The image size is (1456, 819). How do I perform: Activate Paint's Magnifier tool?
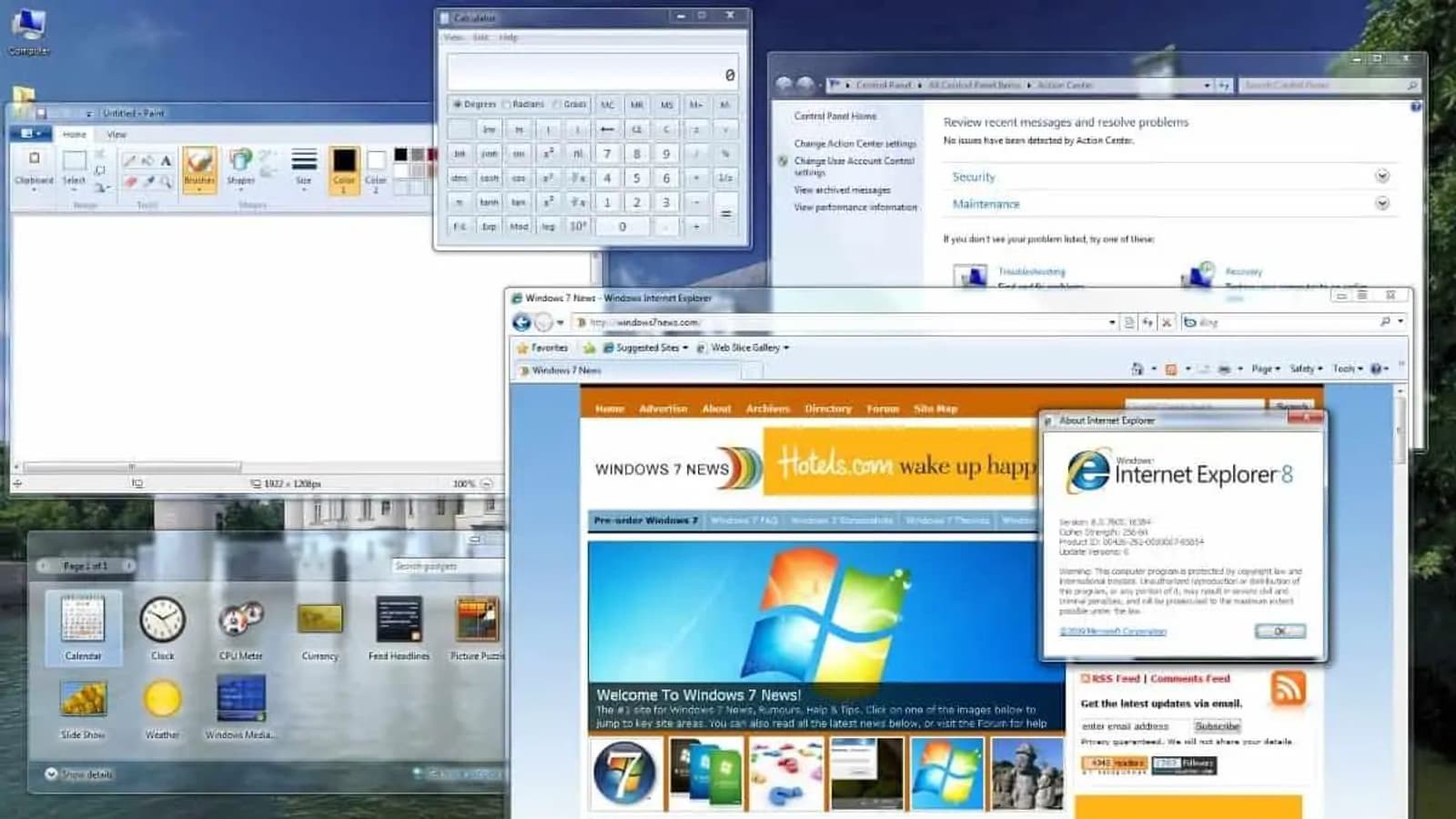(x=166, y=182)
